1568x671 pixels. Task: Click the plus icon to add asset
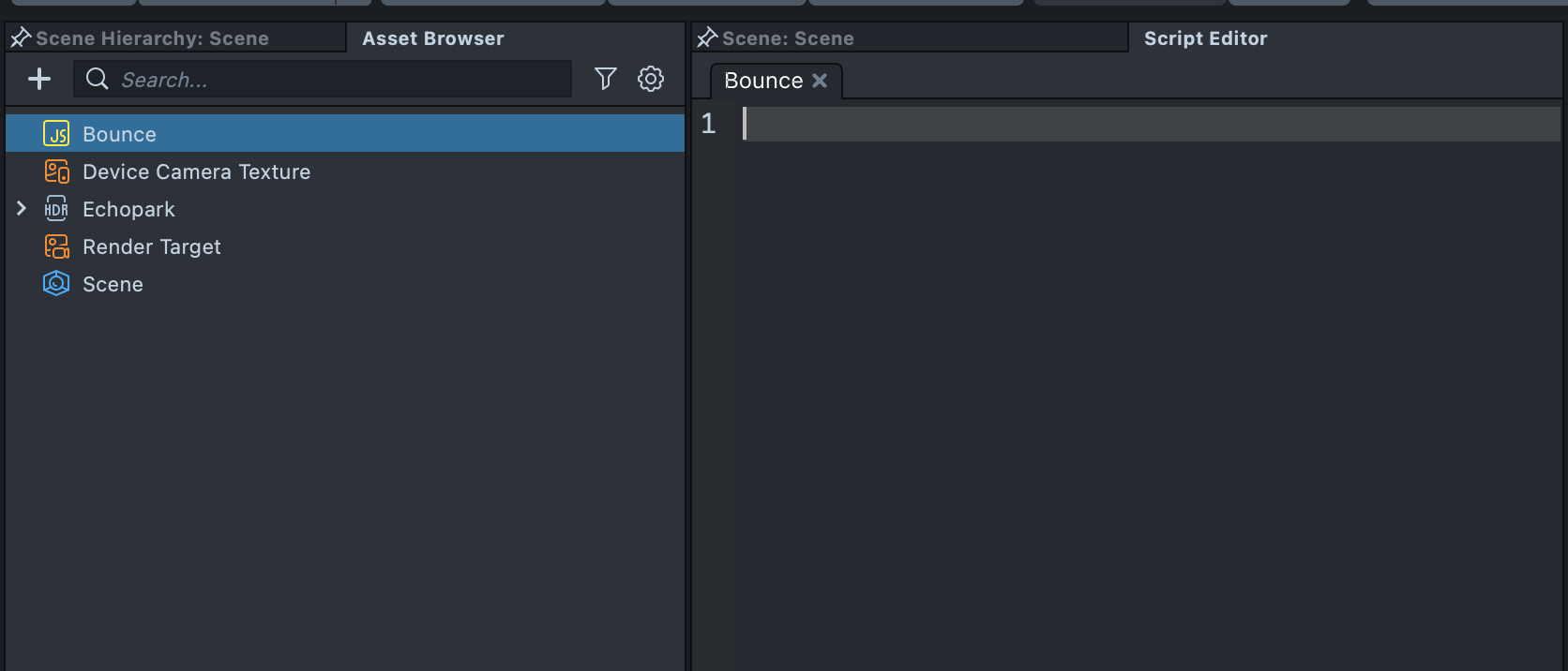(39, 79)
